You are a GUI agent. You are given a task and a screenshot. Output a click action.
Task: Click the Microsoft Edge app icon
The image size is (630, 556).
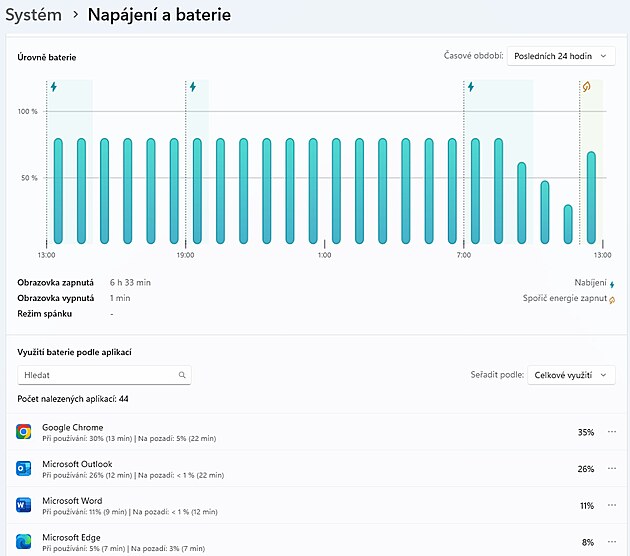[24, 541]
